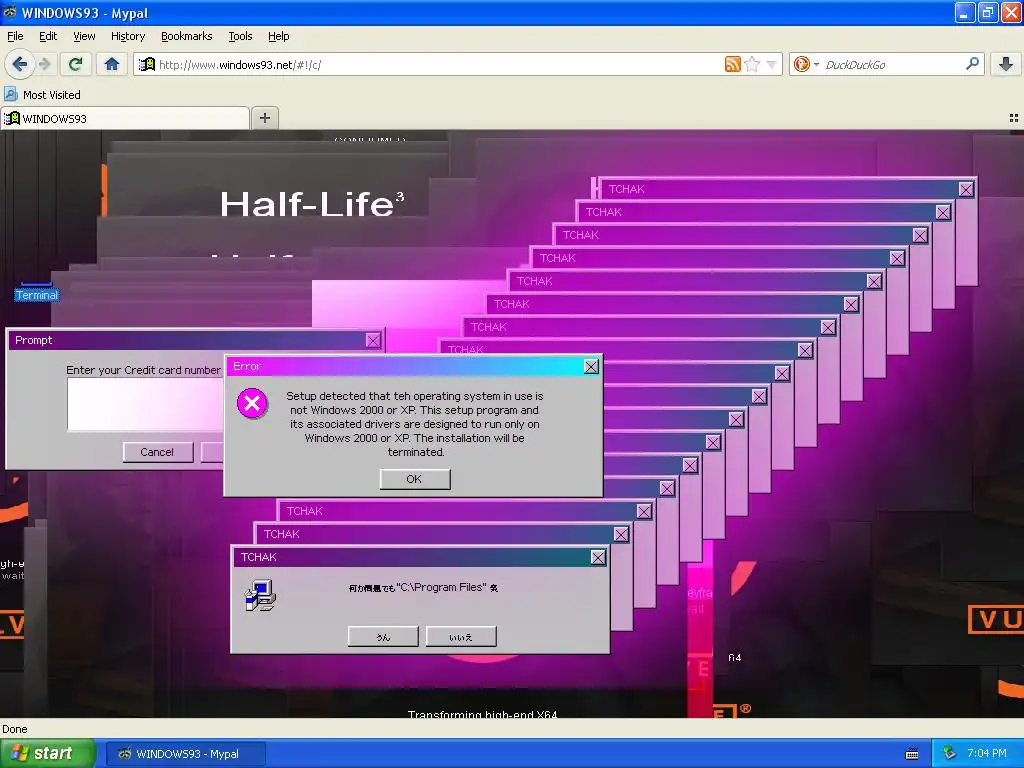1024x768 pixels.
Task: Click OK in the Error dialog
Action: [x=415, y=479]
